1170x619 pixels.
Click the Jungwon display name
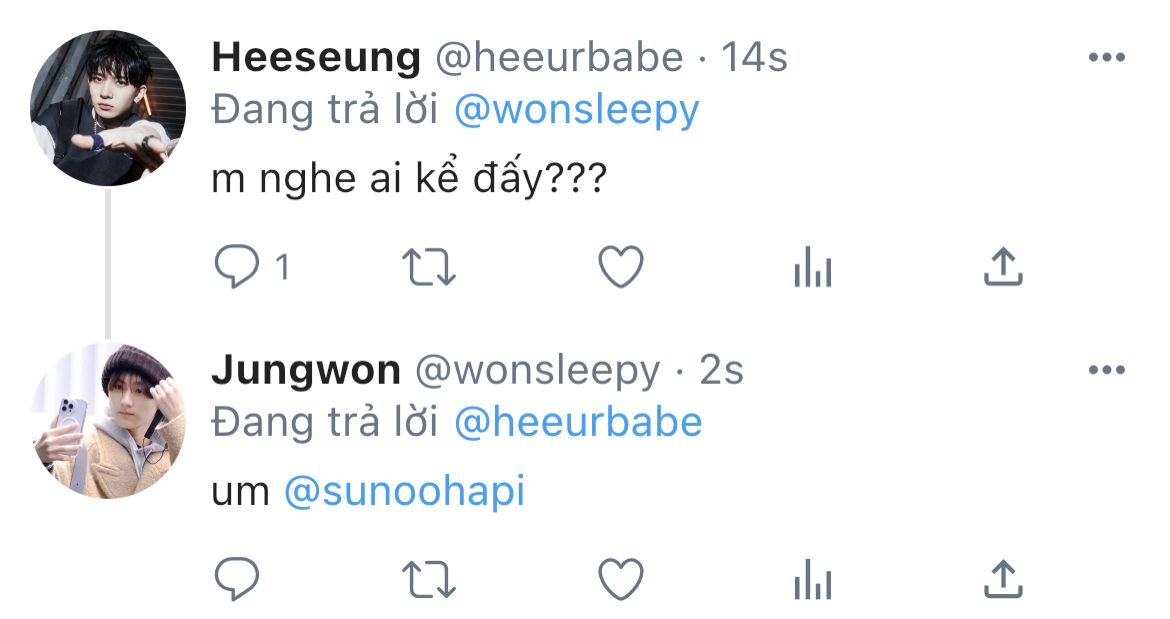pyautogui.click(x=306, y=371)
